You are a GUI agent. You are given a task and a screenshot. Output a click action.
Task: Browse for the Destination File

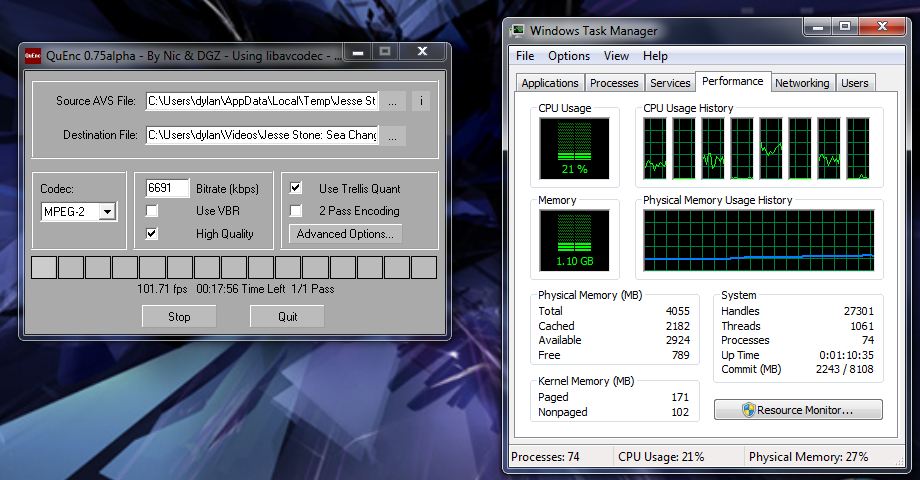point(394,135)
